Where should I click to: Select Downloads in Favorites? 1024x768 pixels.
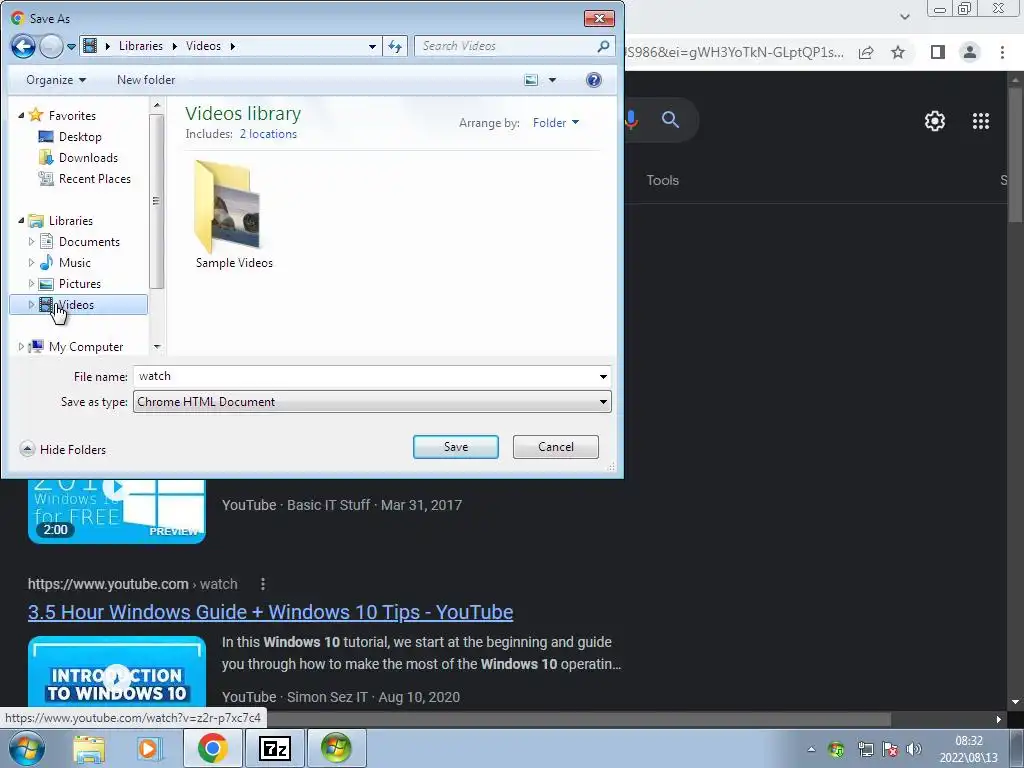88,157
